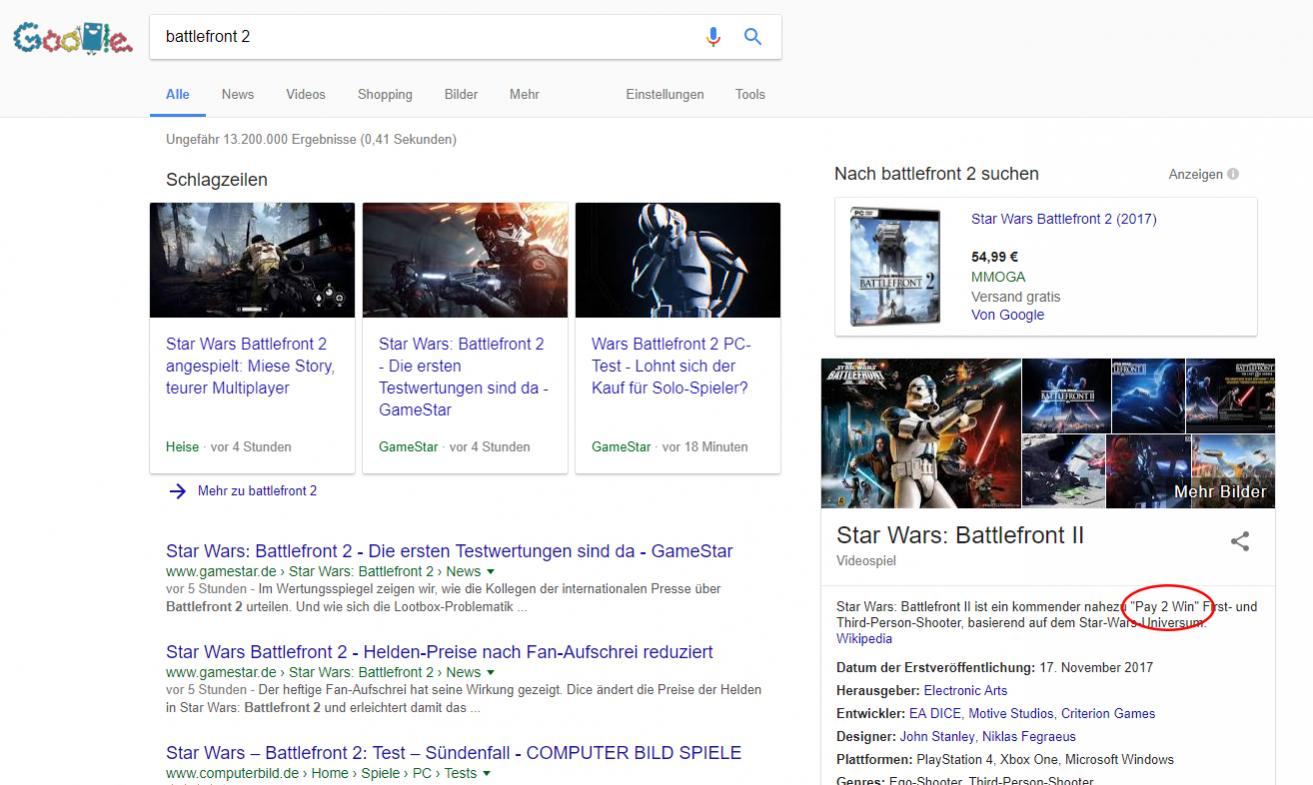Expand the Mehr menu

coord(524,94)
